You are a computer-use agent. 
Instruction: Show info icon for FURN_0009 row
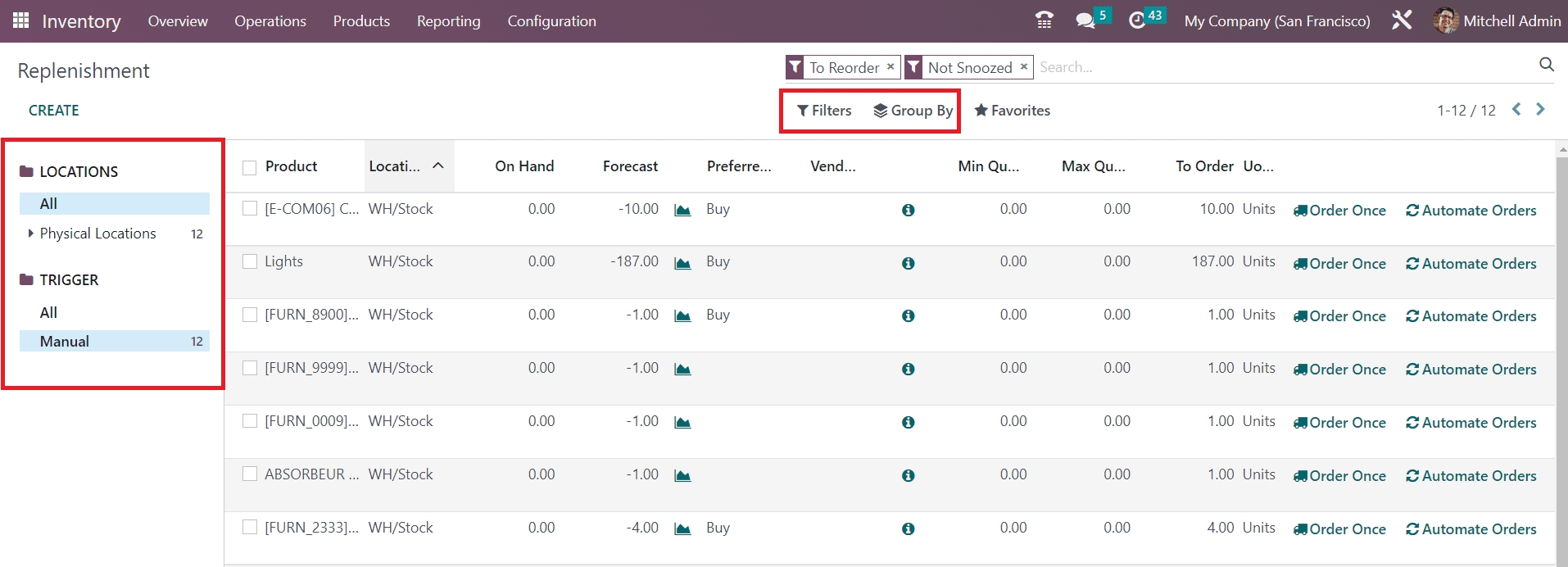point(908,423)
